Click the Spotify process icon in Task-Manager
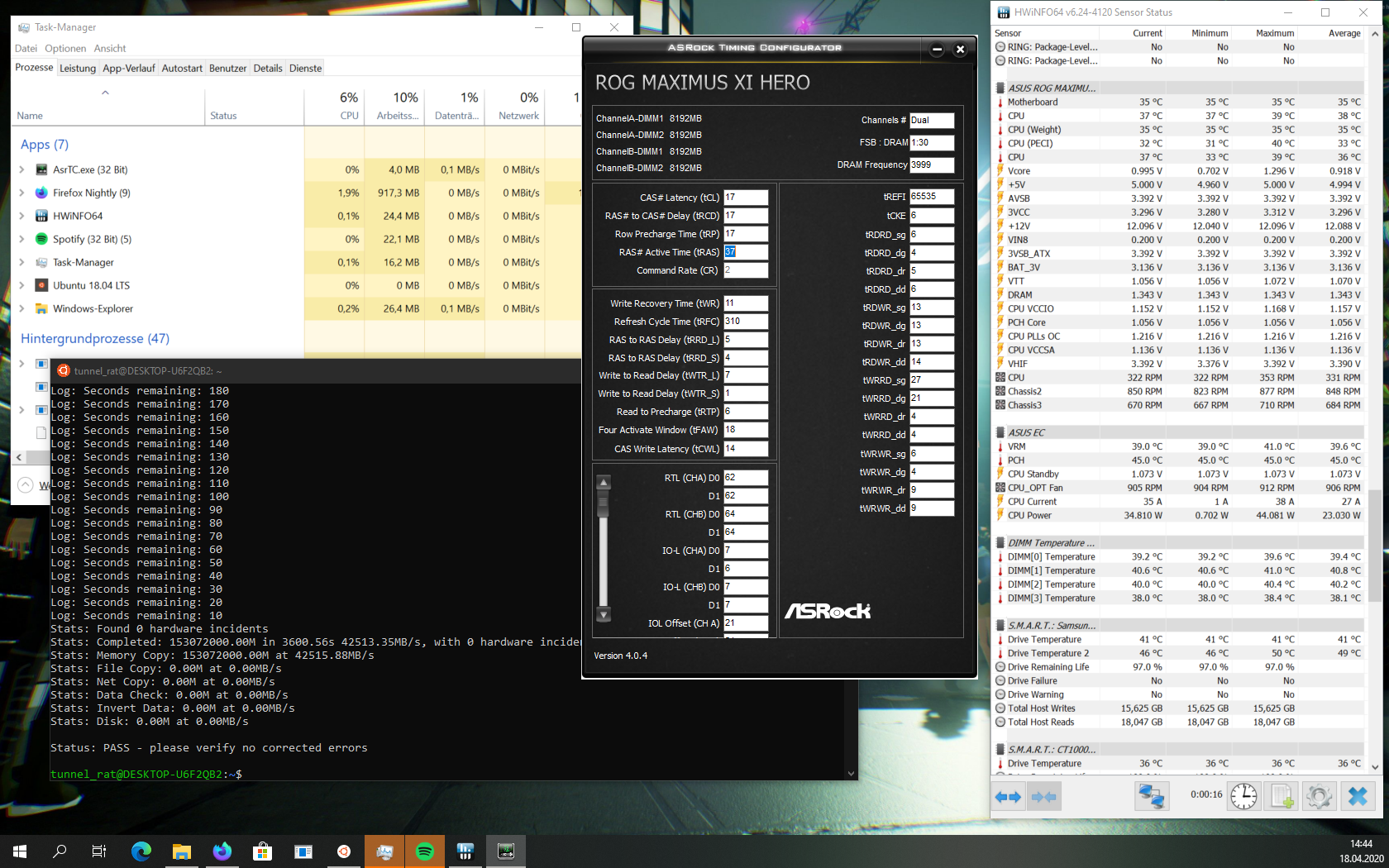 (x=41, y=239)
